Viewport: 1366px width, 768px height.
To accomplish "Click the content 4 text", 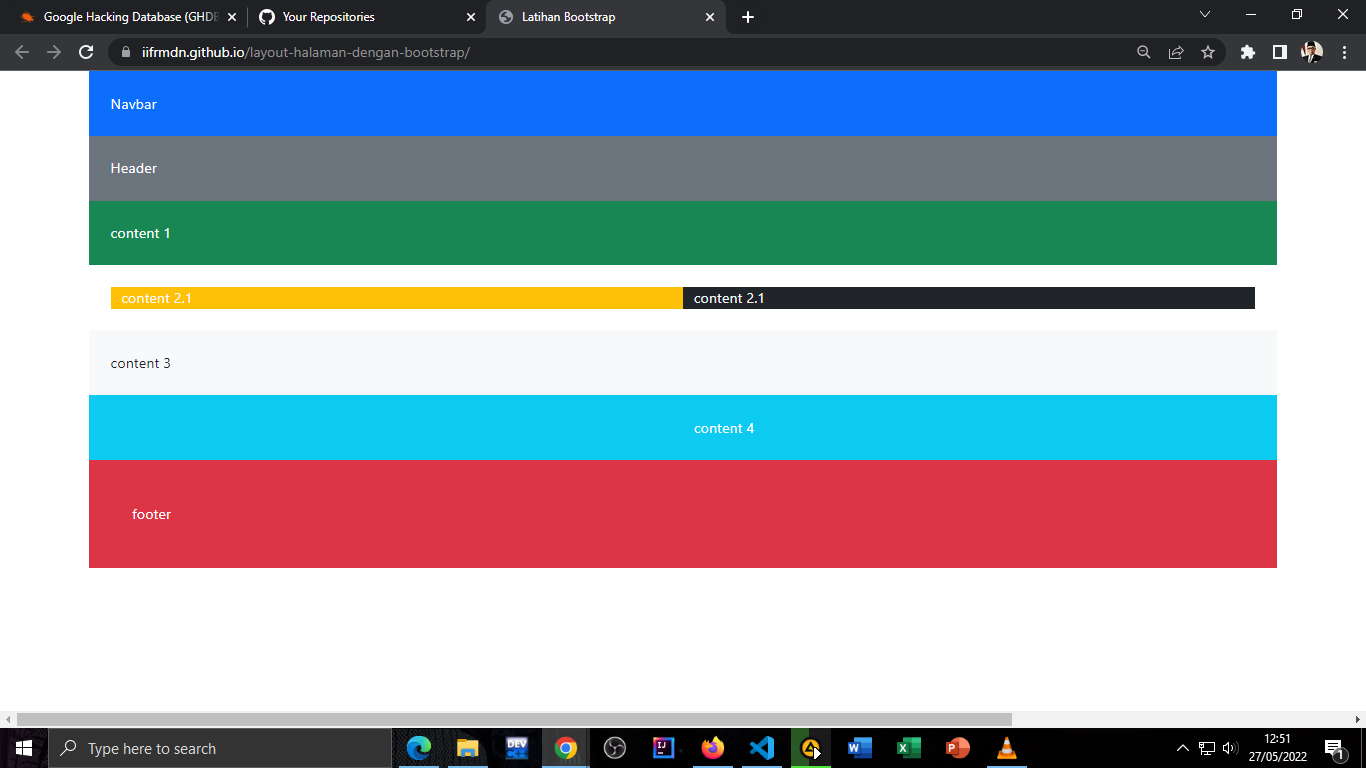I will (724, 428).
